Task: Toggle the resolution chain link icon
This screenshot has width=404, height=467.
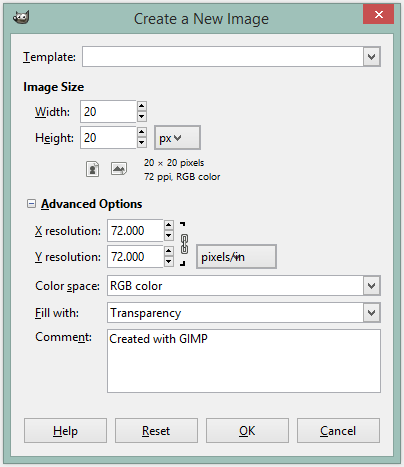Action: click(184, 244)
